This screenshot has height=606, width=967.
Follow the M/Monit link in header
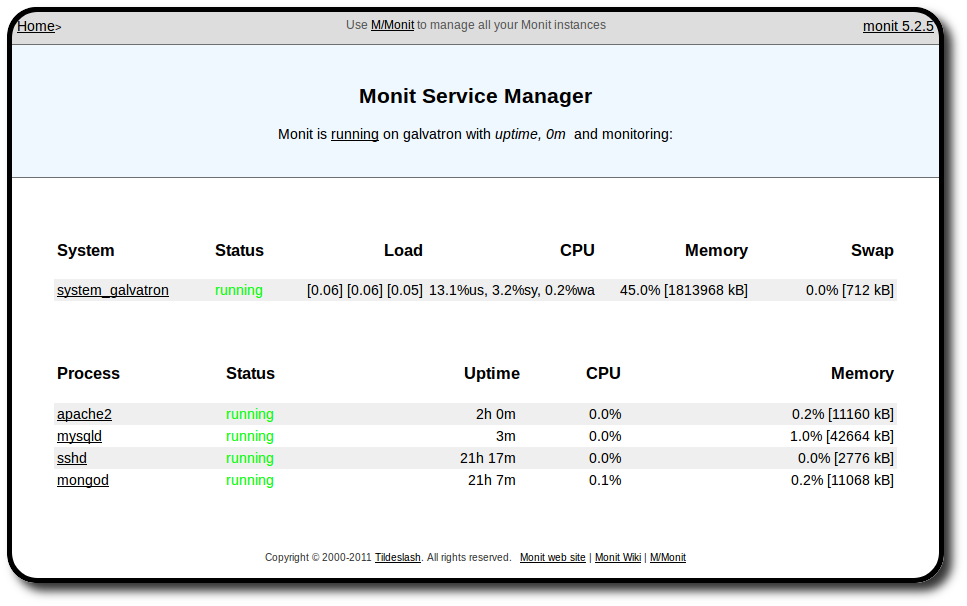coord(392,25)
